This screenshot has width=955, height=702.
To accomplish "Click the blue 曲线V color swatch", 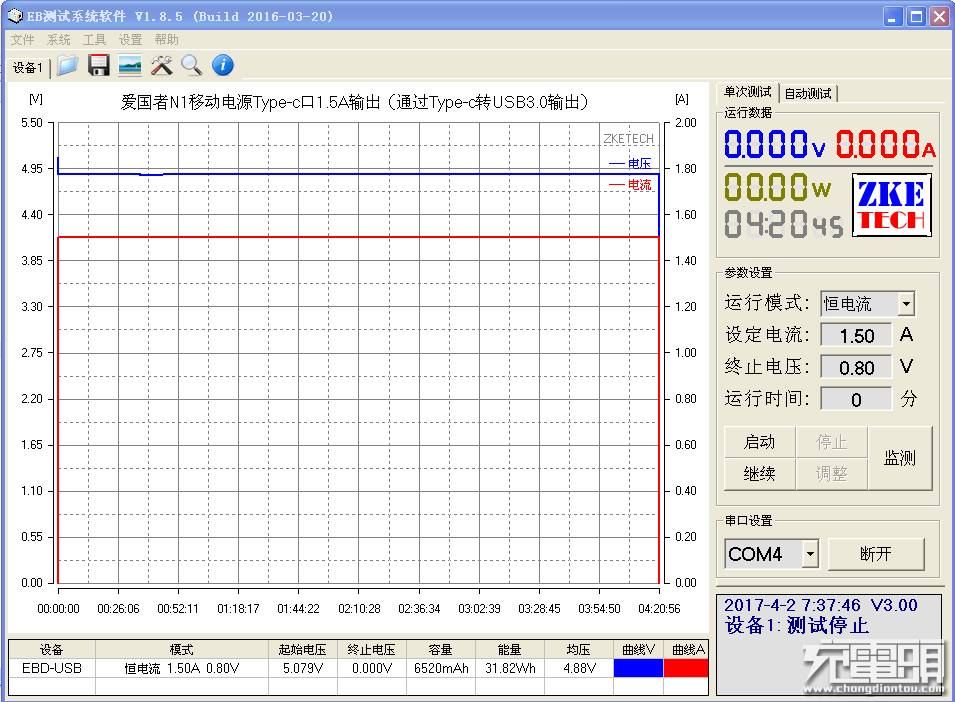I will tap(638, 668).
